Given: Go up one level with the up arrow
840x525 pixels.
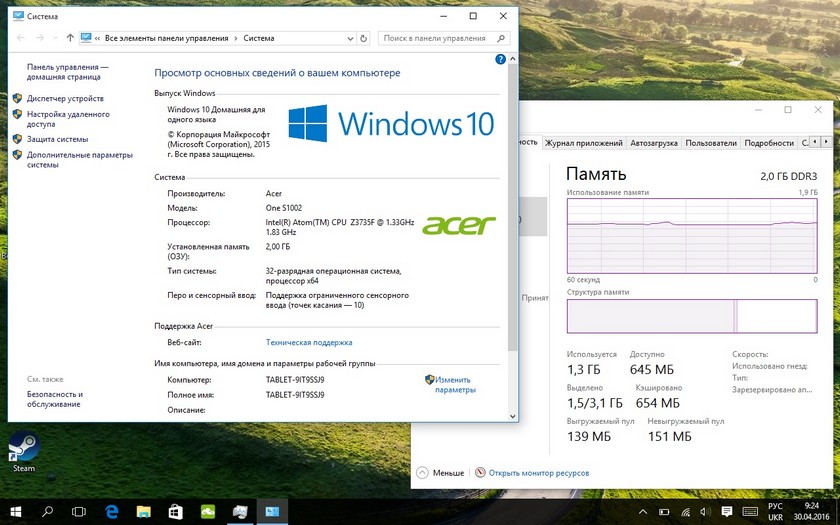Looking at the screenshot, I should pos(70,38).
